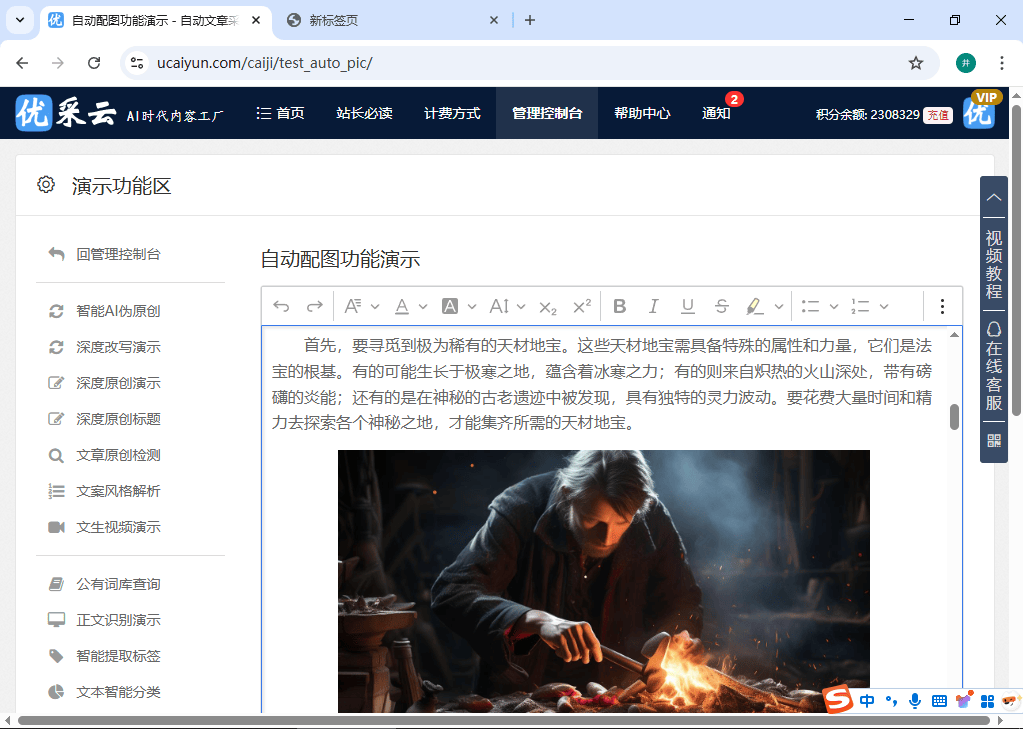Image resolution: width=1023 pixels, height=729 pixels.
Task: Click the undo icon in the editor toolbar
Action: [x=282, y=306]
